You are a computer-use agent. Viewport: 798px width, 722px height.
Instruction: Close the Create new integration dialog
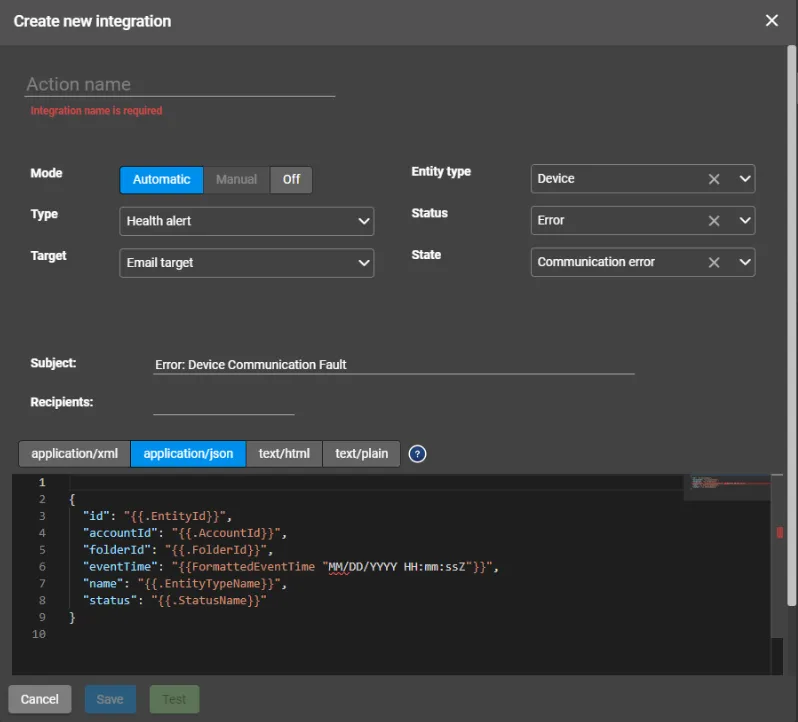772,21
